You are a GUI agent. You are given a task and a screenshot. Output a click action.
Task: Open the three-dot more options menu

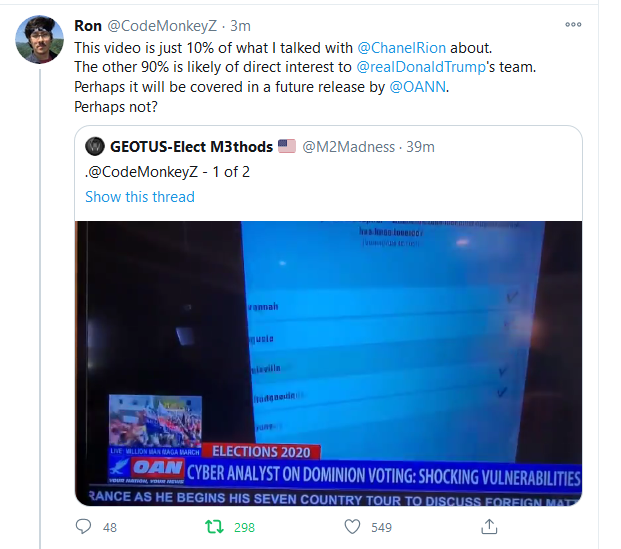click(x=573, y=25)
